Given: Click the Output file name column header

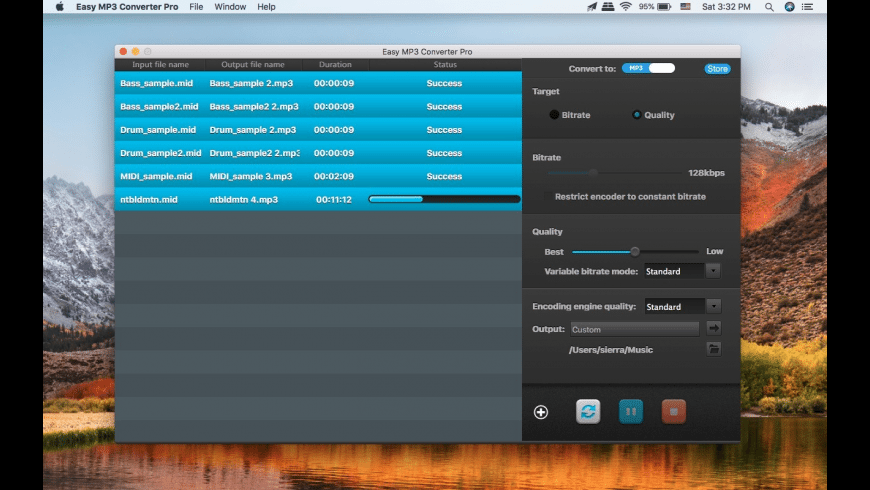Looking at the screenshot, I should pos(253,64).
